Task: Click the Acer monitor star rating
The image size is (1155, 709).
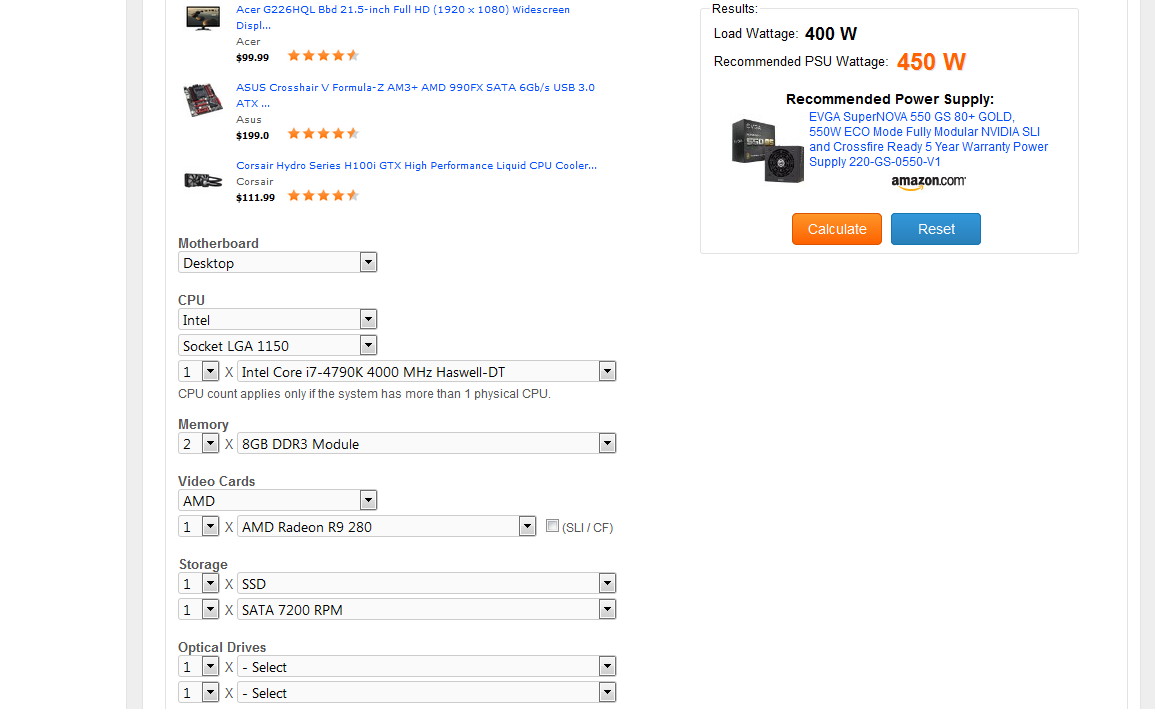Action: pos(323,56)
